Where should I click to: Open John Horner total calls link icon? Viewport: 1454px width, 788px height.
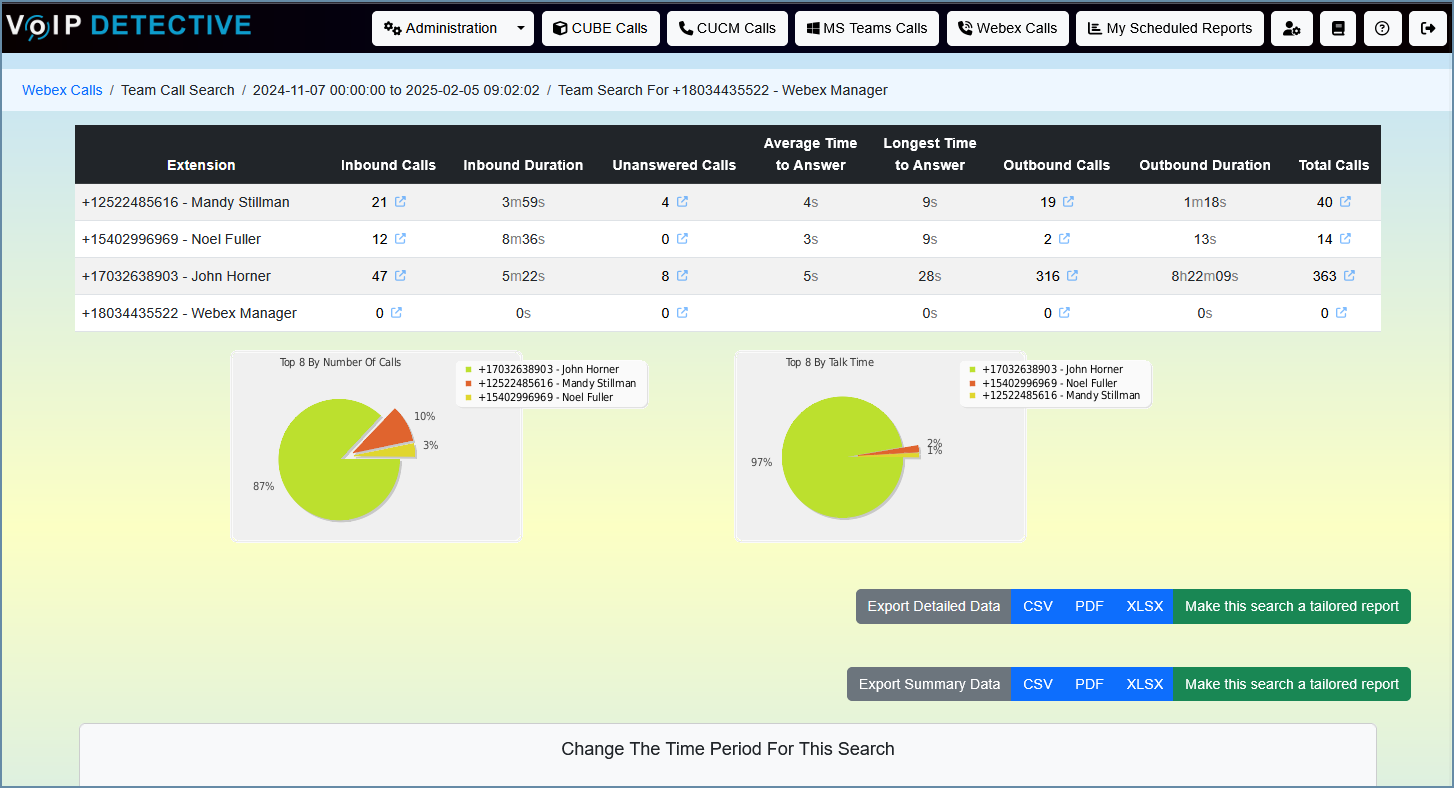[1349, 276]
